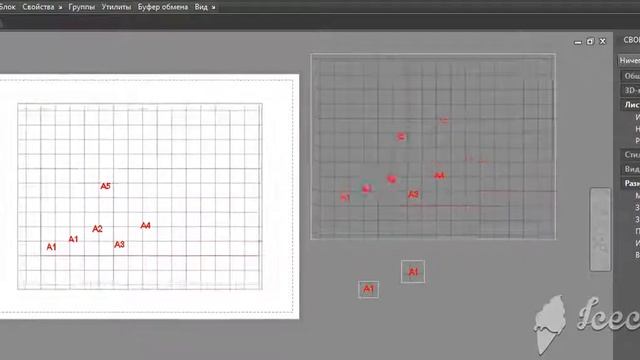Select the A3 label on white sheet
The width and height of the screenshot is (640, 360).
pyautogui.click(x=119, y=244)
